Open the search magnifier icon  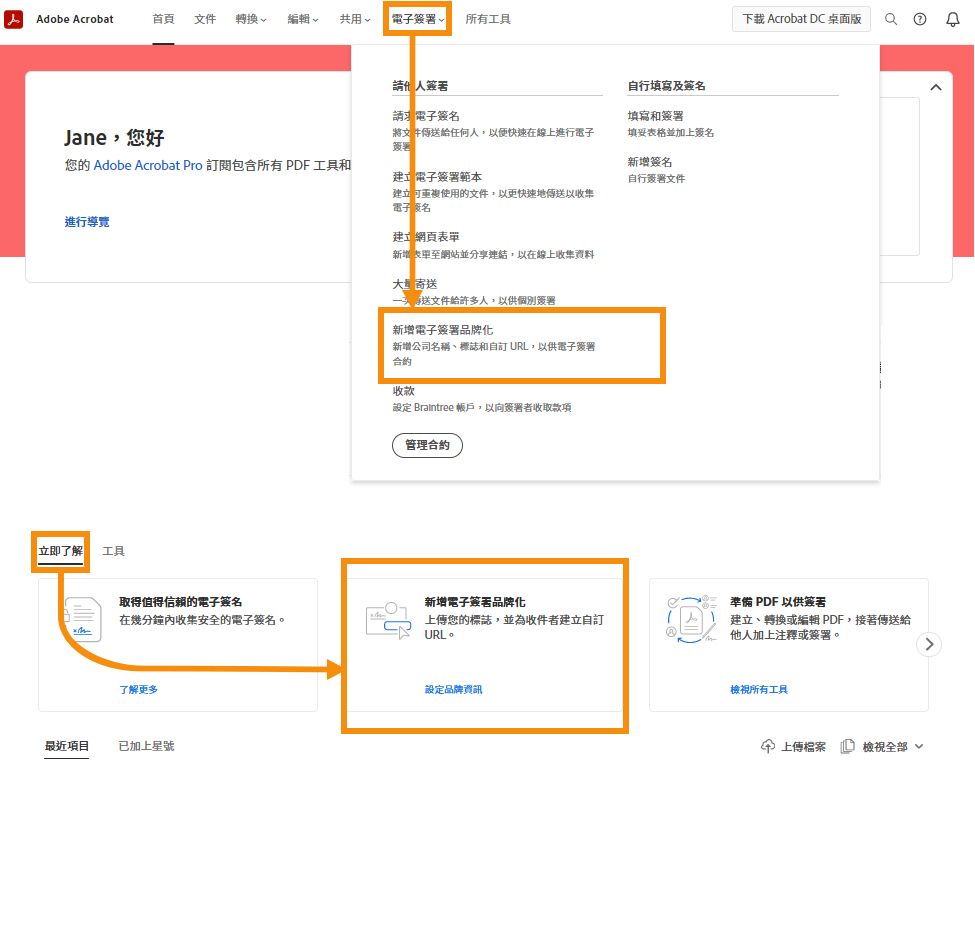point(890,19)
